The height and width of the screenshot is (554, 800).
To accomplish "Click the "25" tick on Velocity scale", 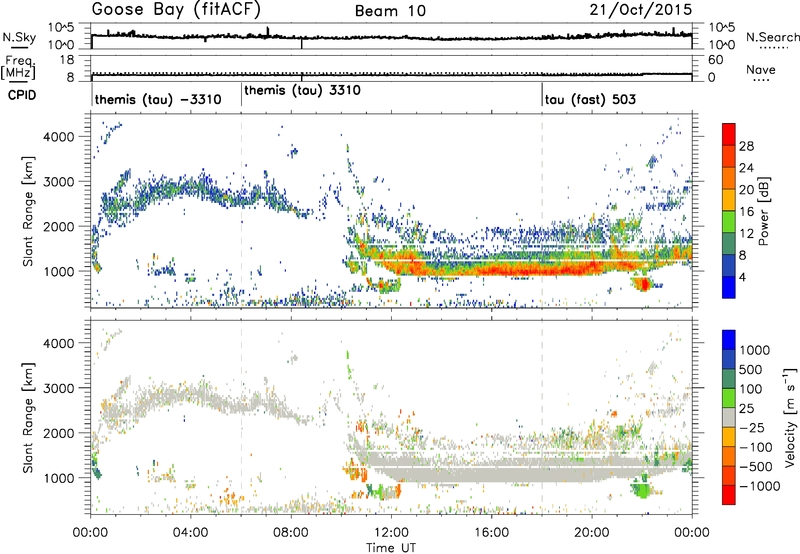I will [x=746, y=409].
